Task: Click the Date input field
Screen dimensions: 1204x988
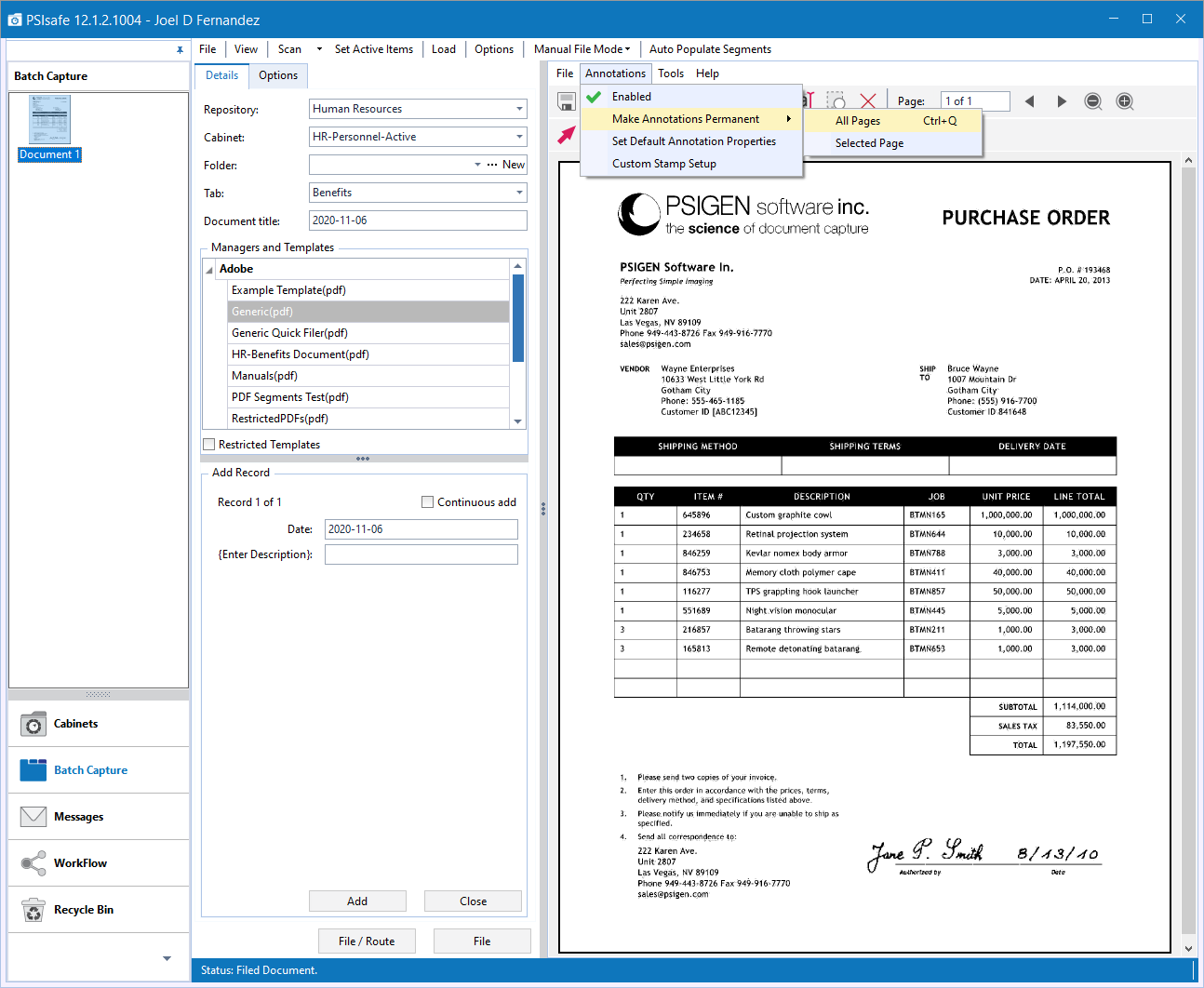Action: 421,529
